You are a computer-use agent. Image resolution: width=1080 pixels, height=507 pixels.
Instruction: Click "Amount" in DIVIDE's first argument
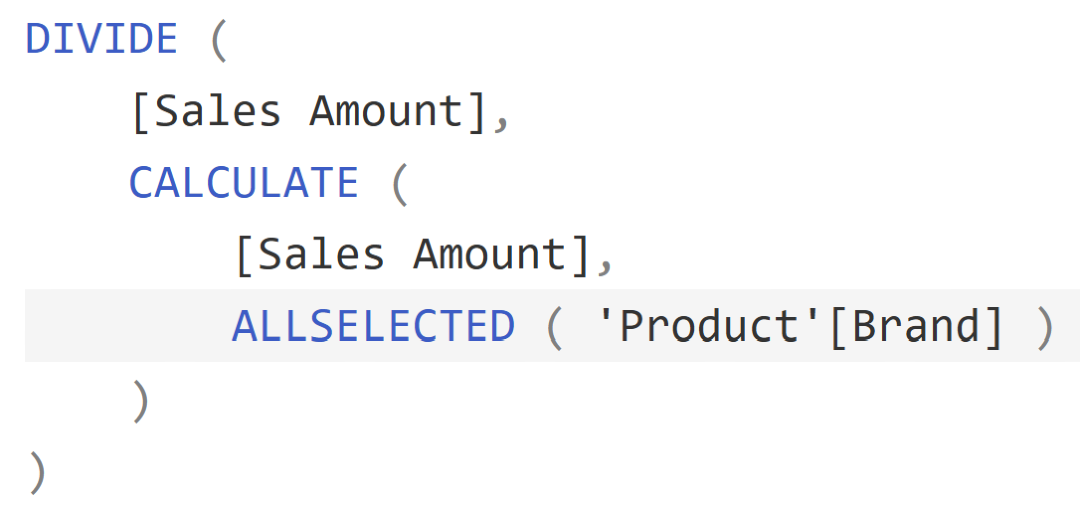387,111
